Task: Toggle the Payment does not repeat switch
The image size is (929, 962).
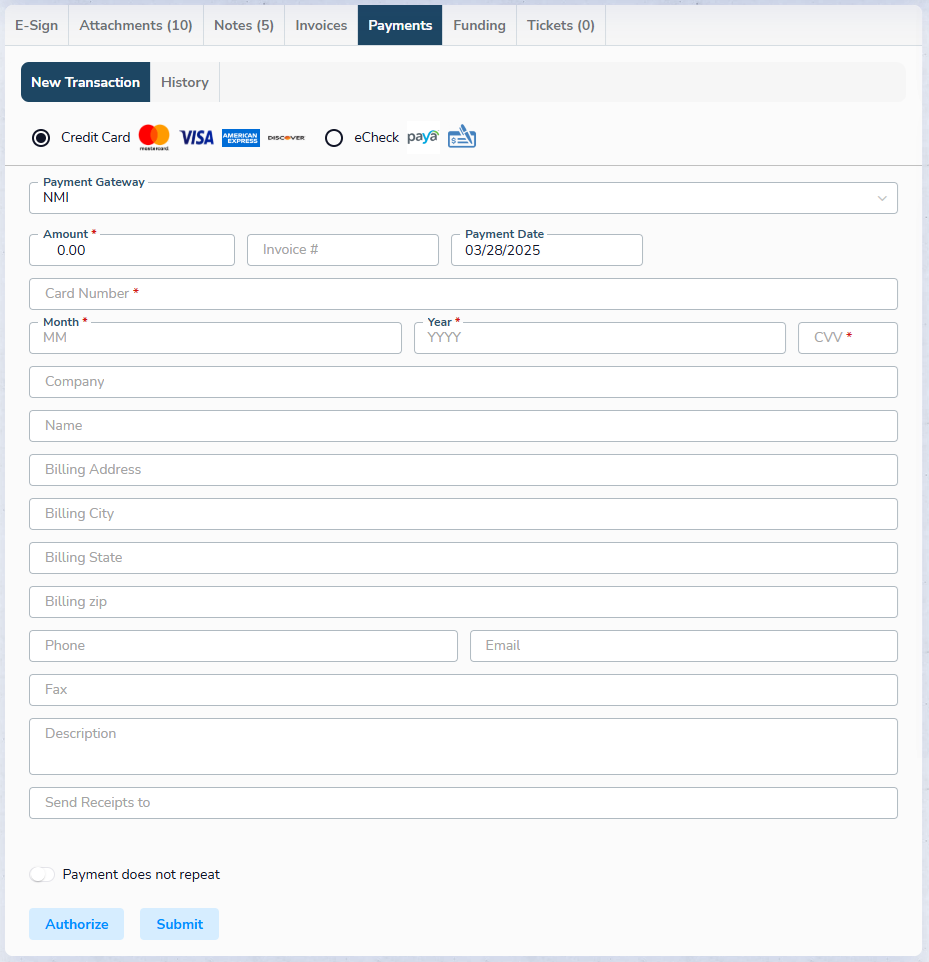Action: pos(42,874)
